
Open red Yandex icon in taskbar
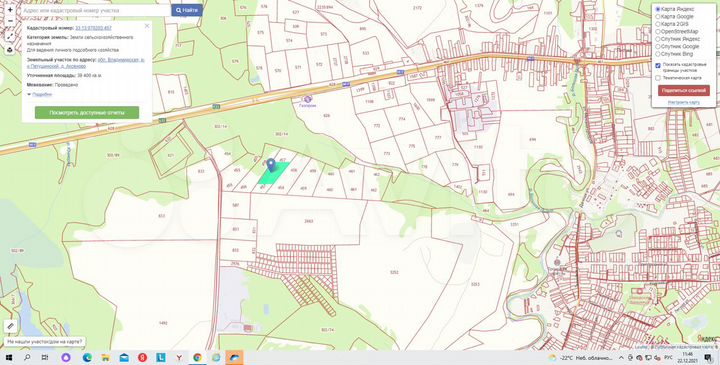(x=142, y=358)
